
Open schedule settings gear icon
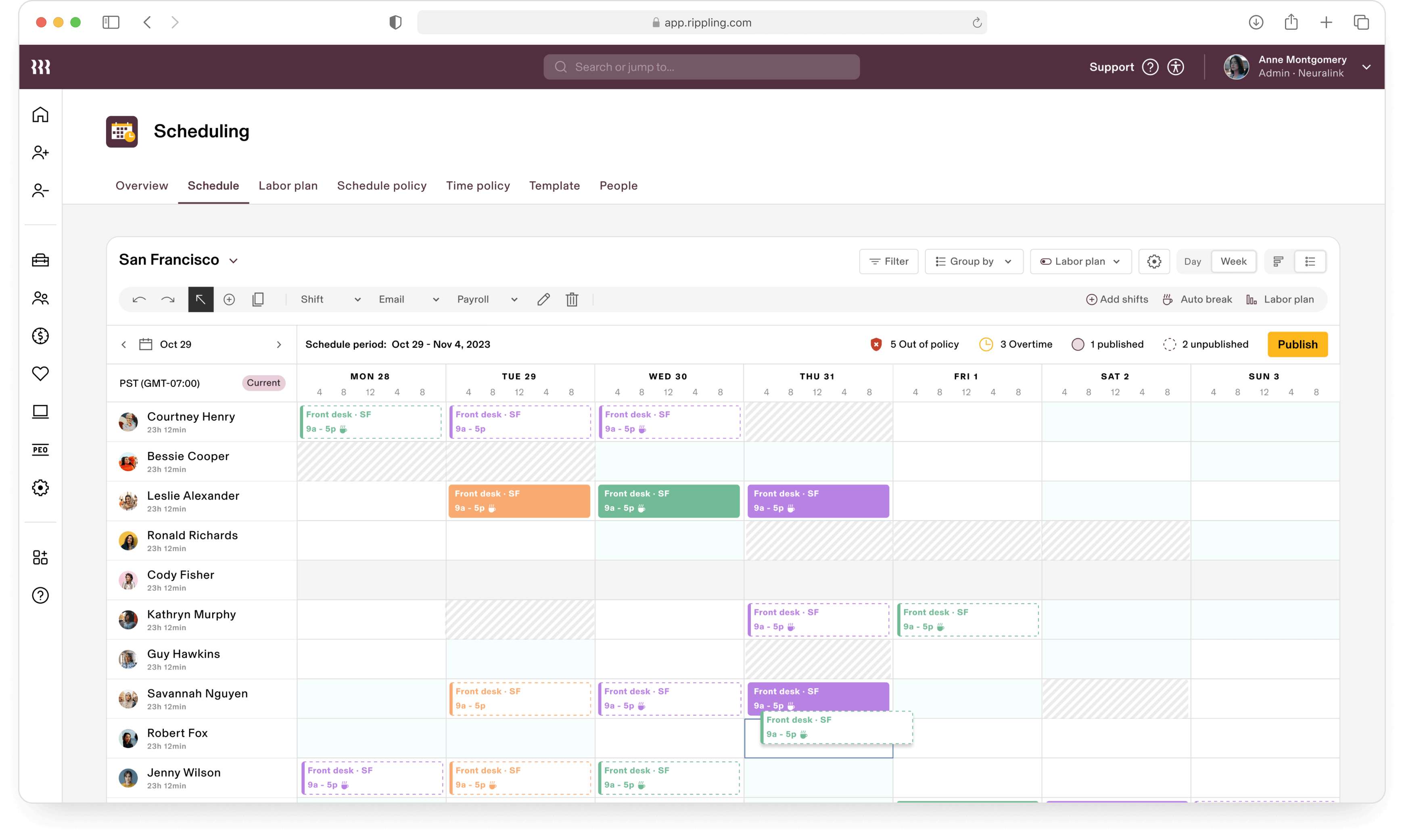pyautogui.click(x=1154, y=261)
